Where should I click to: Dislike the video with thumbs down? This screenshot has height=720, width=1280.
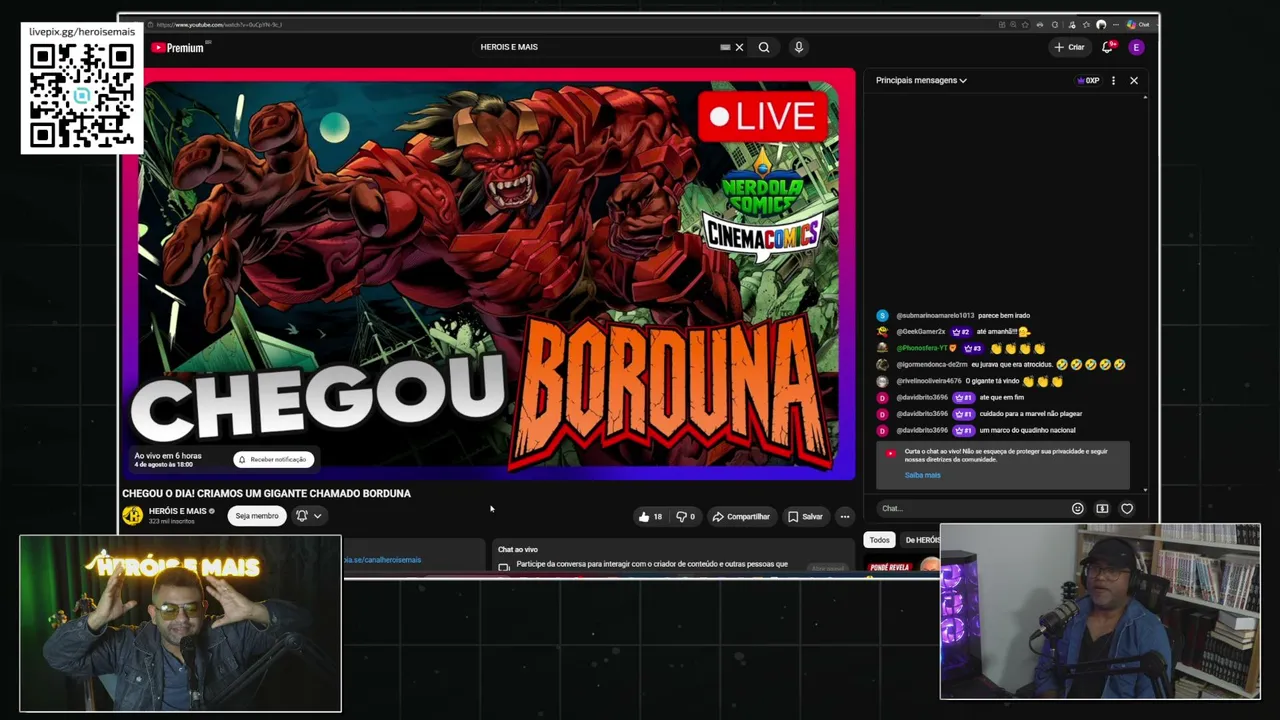(x=685, y=517)
